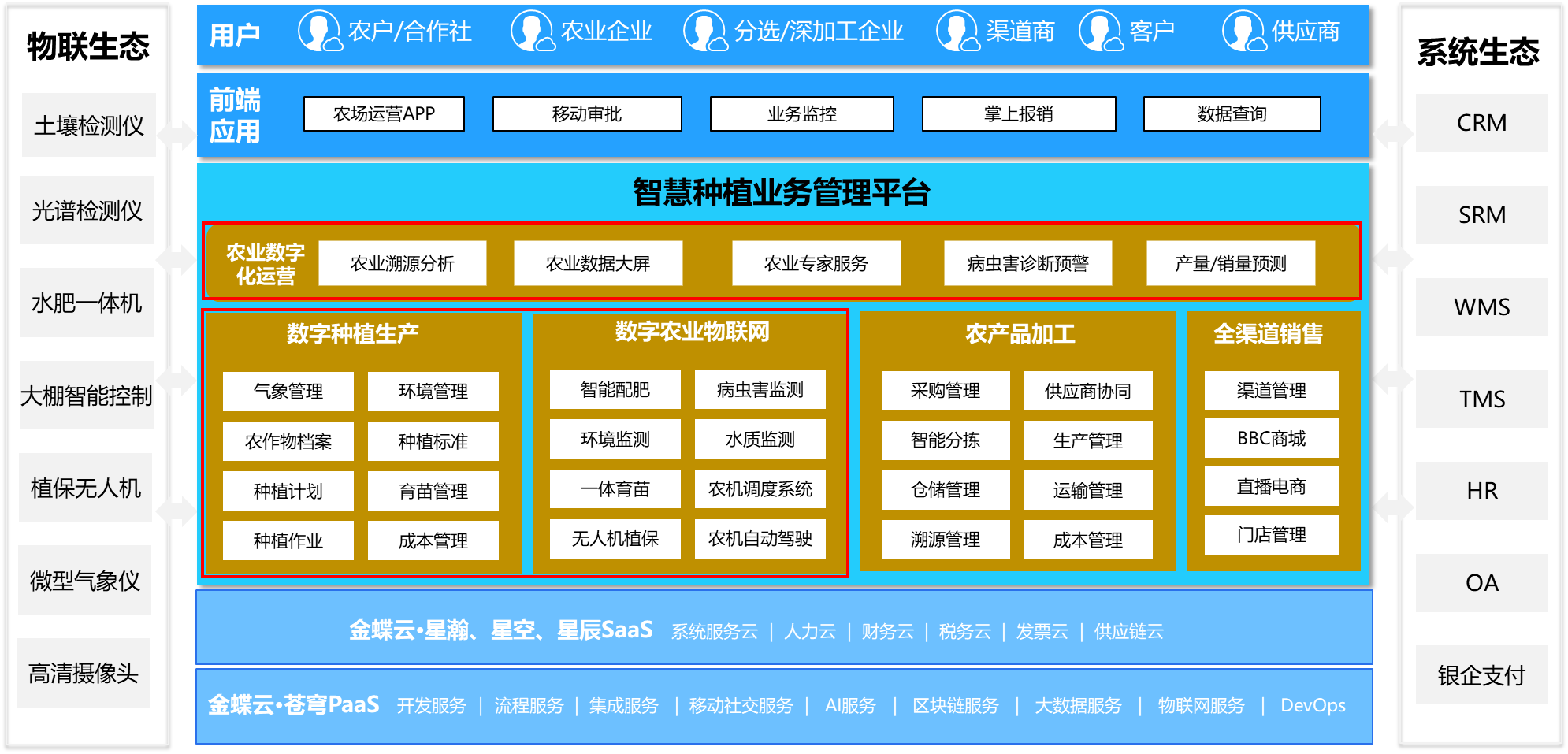Select the 种植作业 box
The width and height of the screenshot is (1568, 754).
tap(288, 540)
